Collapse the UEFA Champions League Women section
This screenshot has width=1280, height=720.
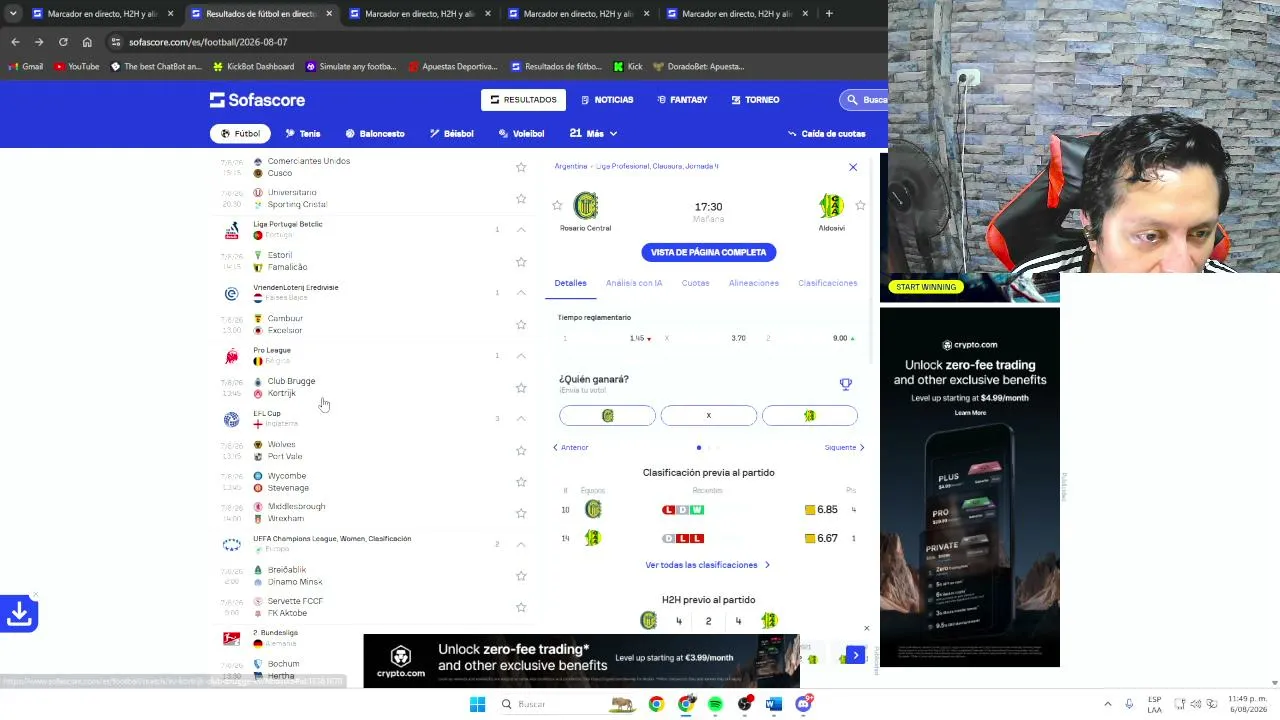pyautogui.click(x=521, y=545)
